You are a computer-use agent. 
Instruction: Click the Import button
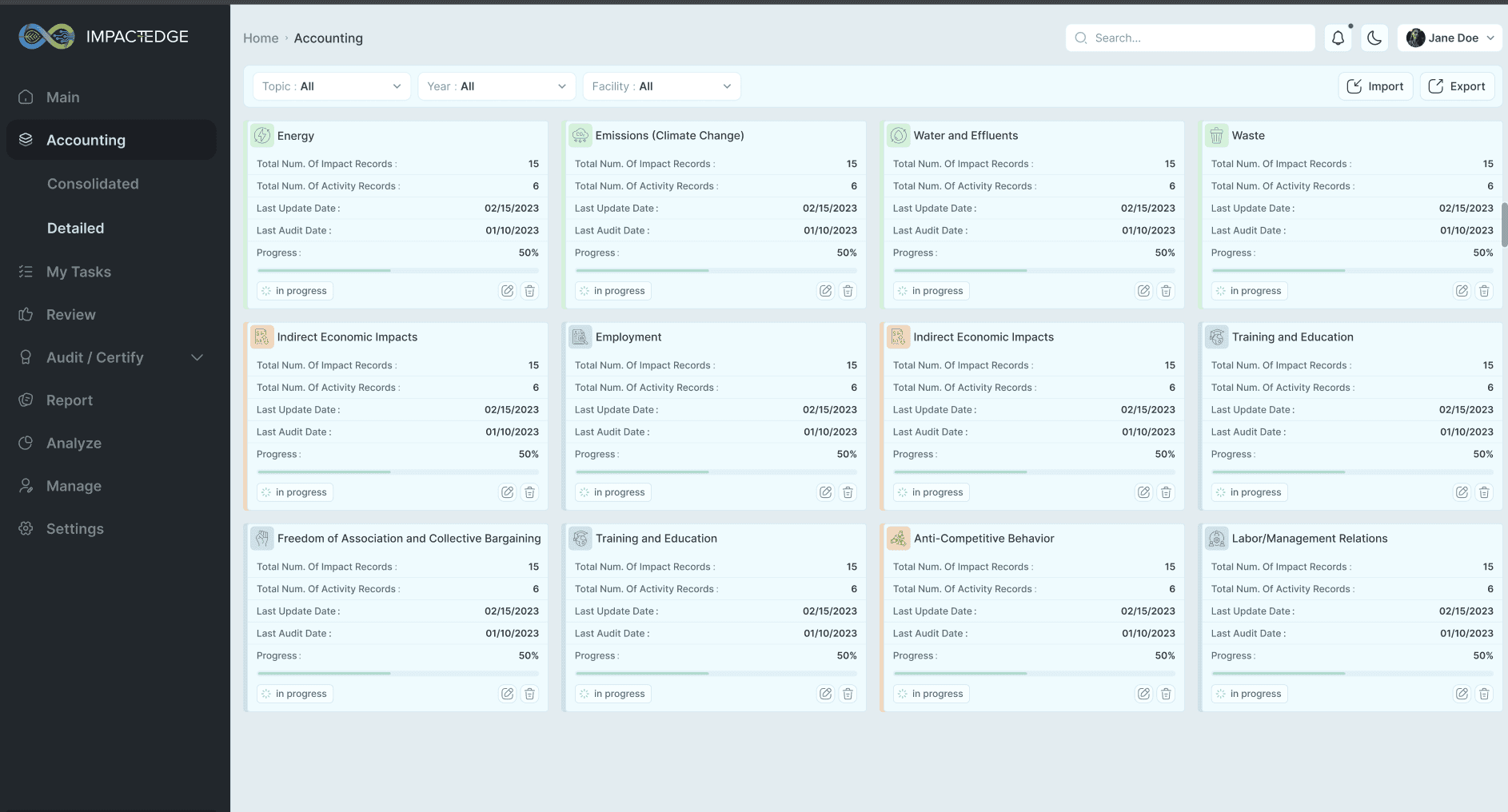tap(1375, 86)
